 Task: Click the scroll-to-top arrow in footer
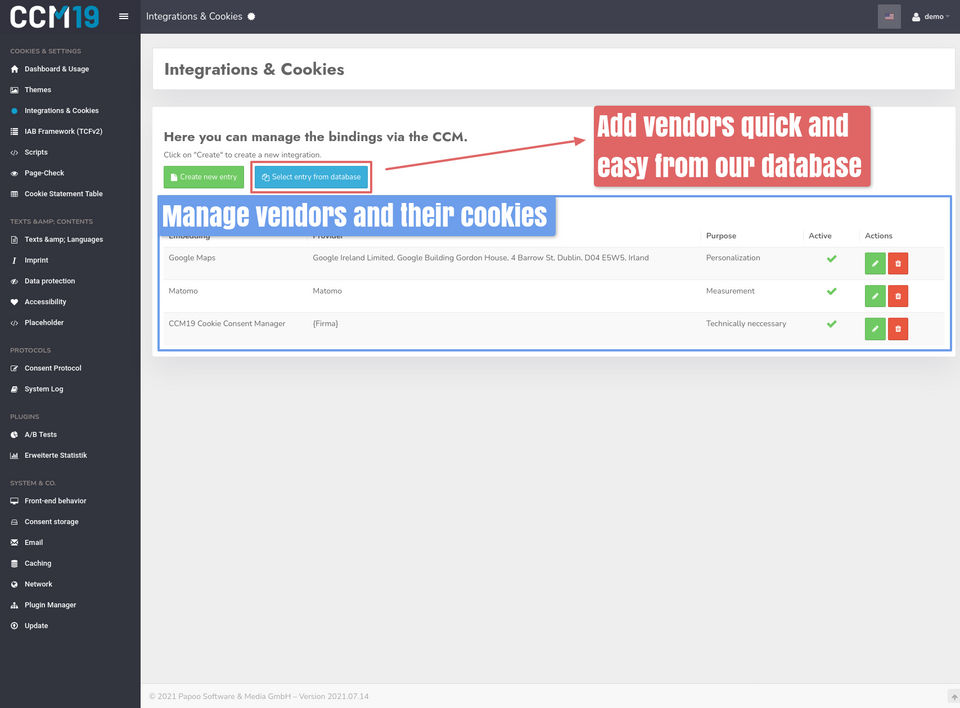953,696
